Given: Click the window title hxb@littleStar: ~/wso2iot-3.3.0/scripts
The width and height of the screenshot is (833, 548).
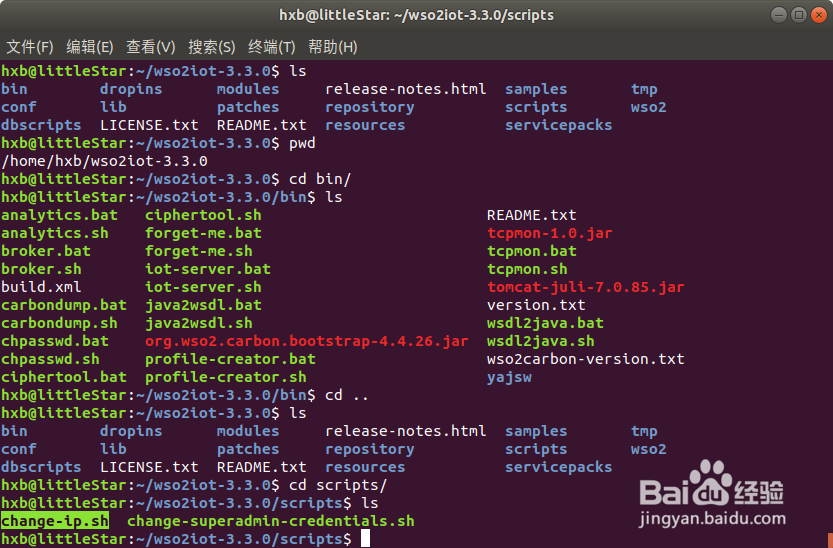Looking at the screenshot, I should click(416, 15).
